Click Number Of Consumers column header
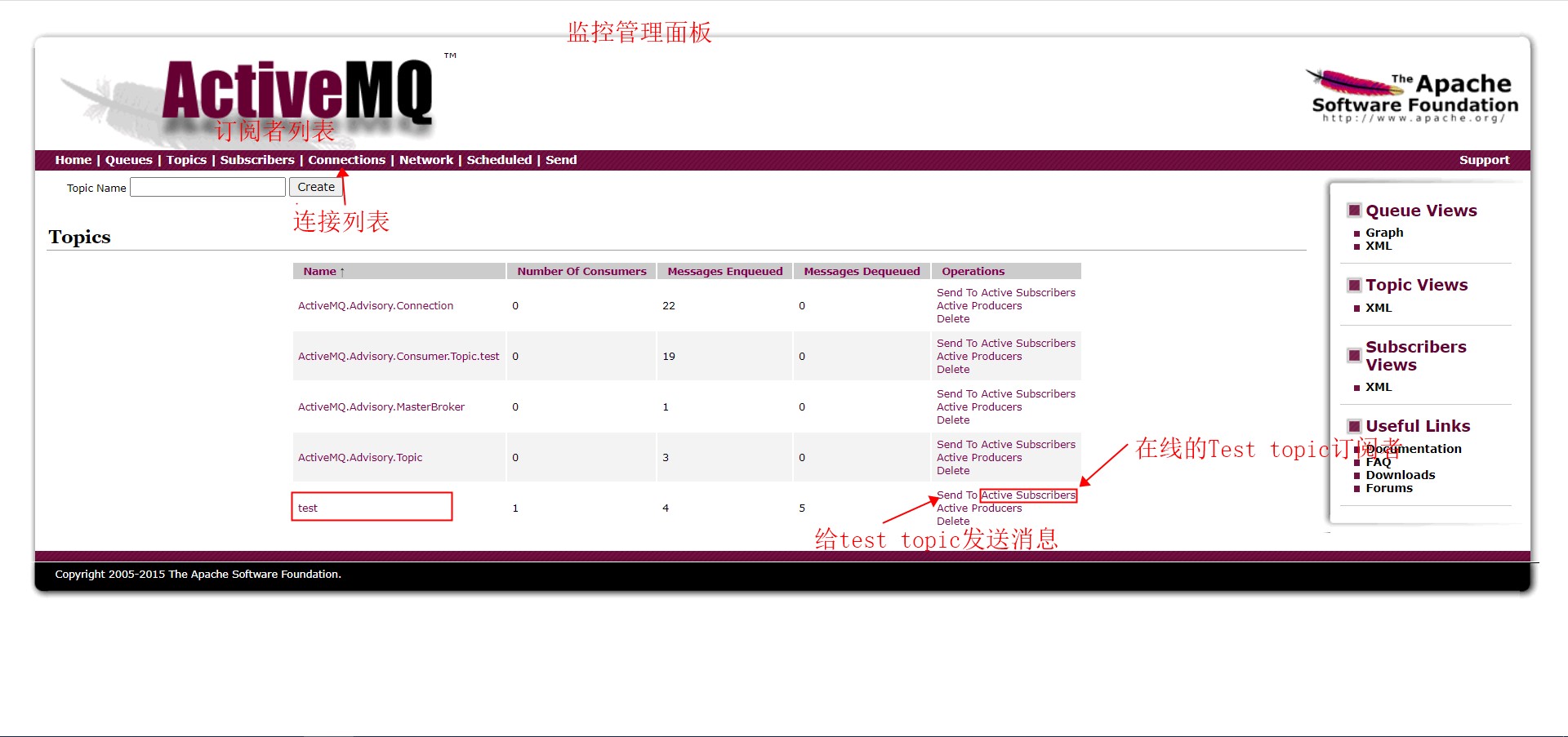The image size is (1568, 737). (x=581, y=271)
